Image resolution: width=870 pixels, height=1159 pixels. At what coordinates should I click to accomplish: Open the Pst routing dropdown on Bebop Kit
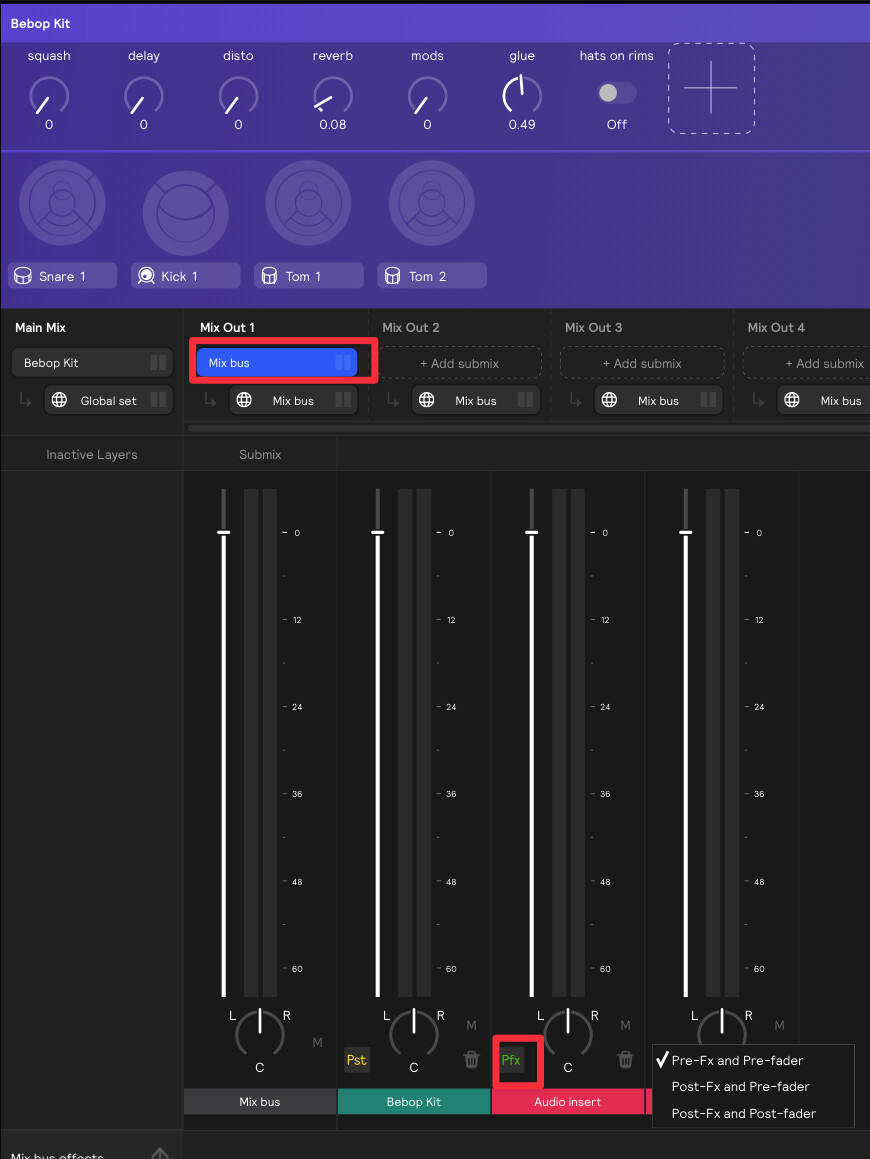(x=356, y=1060)
